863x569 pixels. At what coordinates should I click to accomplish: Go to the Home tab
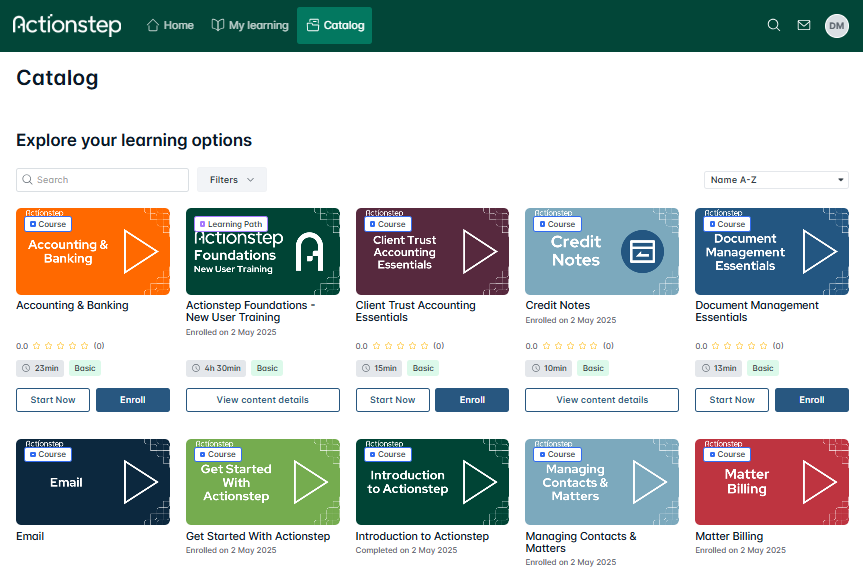point(170,25)
